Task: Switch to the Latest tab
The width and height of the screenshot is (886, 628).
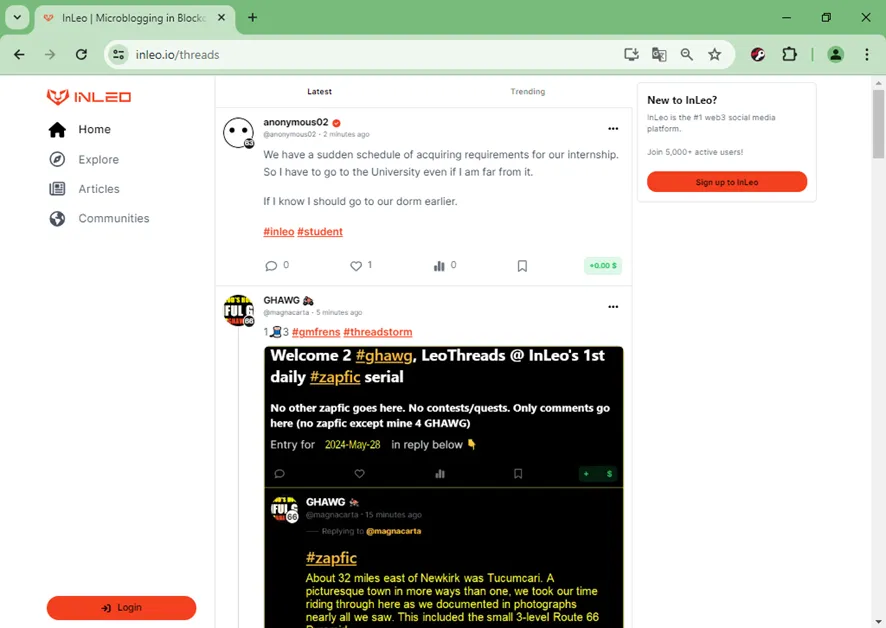Action: (319, 92)
